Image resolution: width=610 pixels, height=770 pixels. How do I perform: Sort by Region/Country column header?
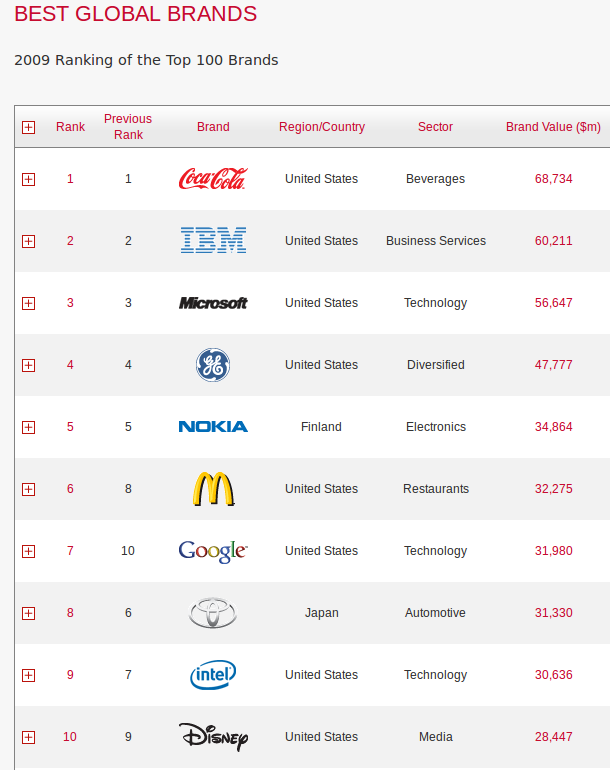[322, 127]
